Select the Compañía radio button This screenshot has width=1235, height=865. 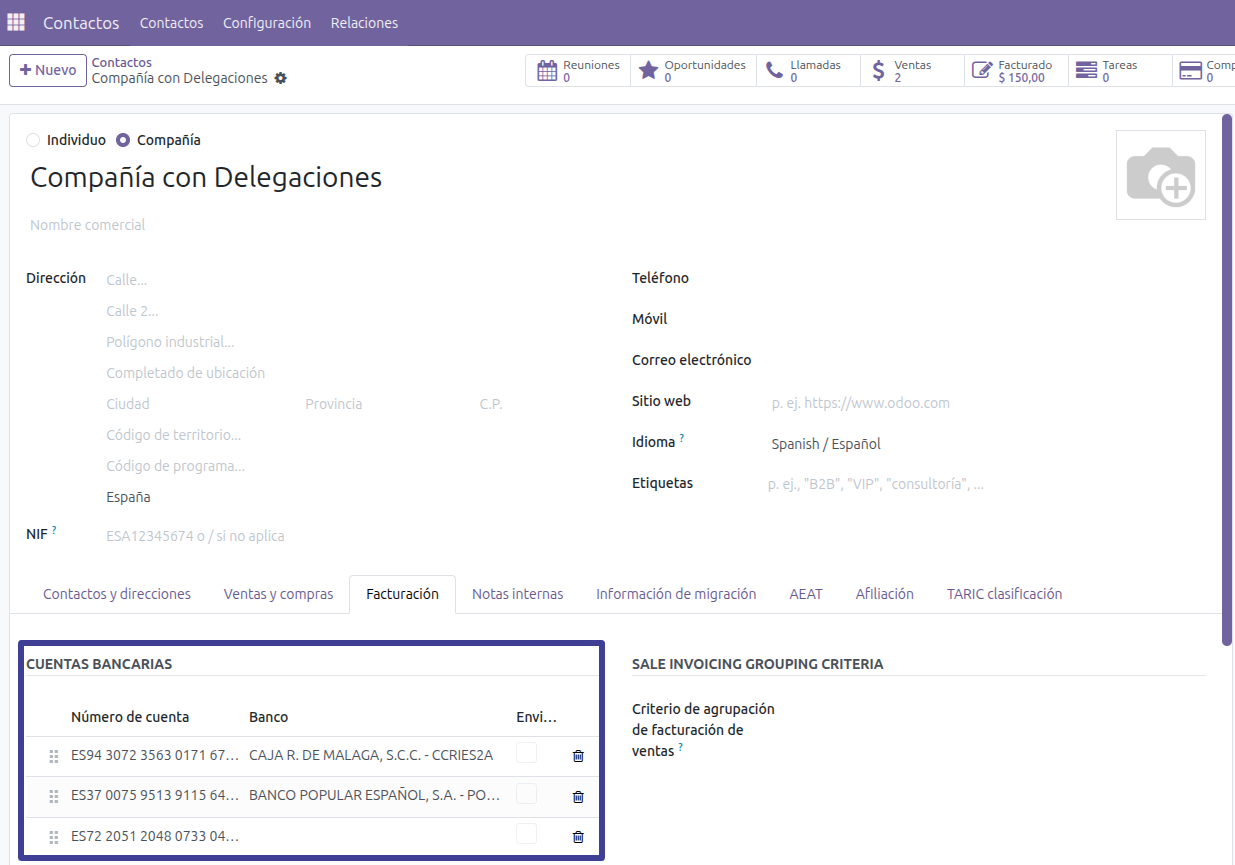tap(123, 140)
